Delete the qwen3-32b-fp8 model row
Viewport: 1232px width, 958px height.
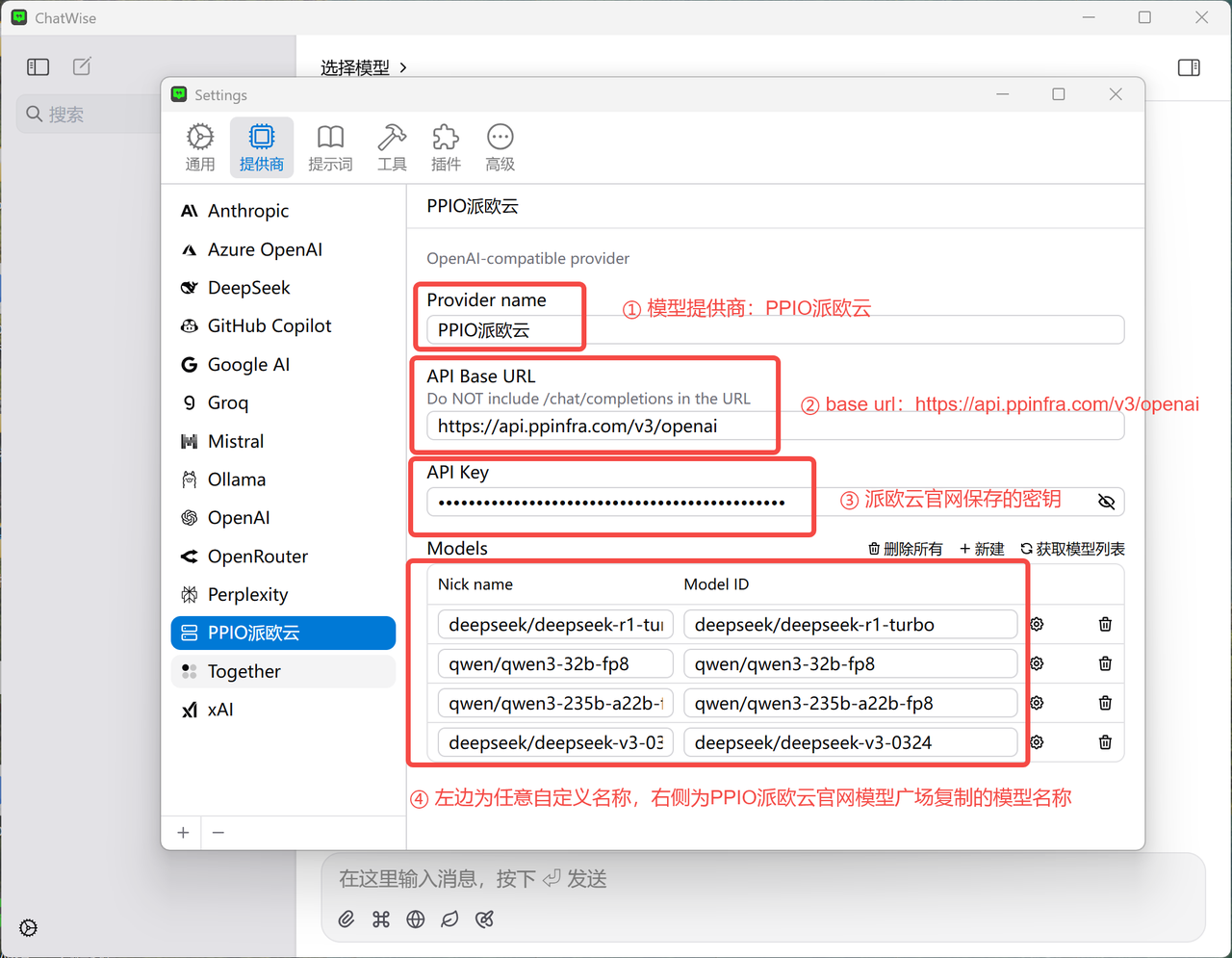(1105, 664)
